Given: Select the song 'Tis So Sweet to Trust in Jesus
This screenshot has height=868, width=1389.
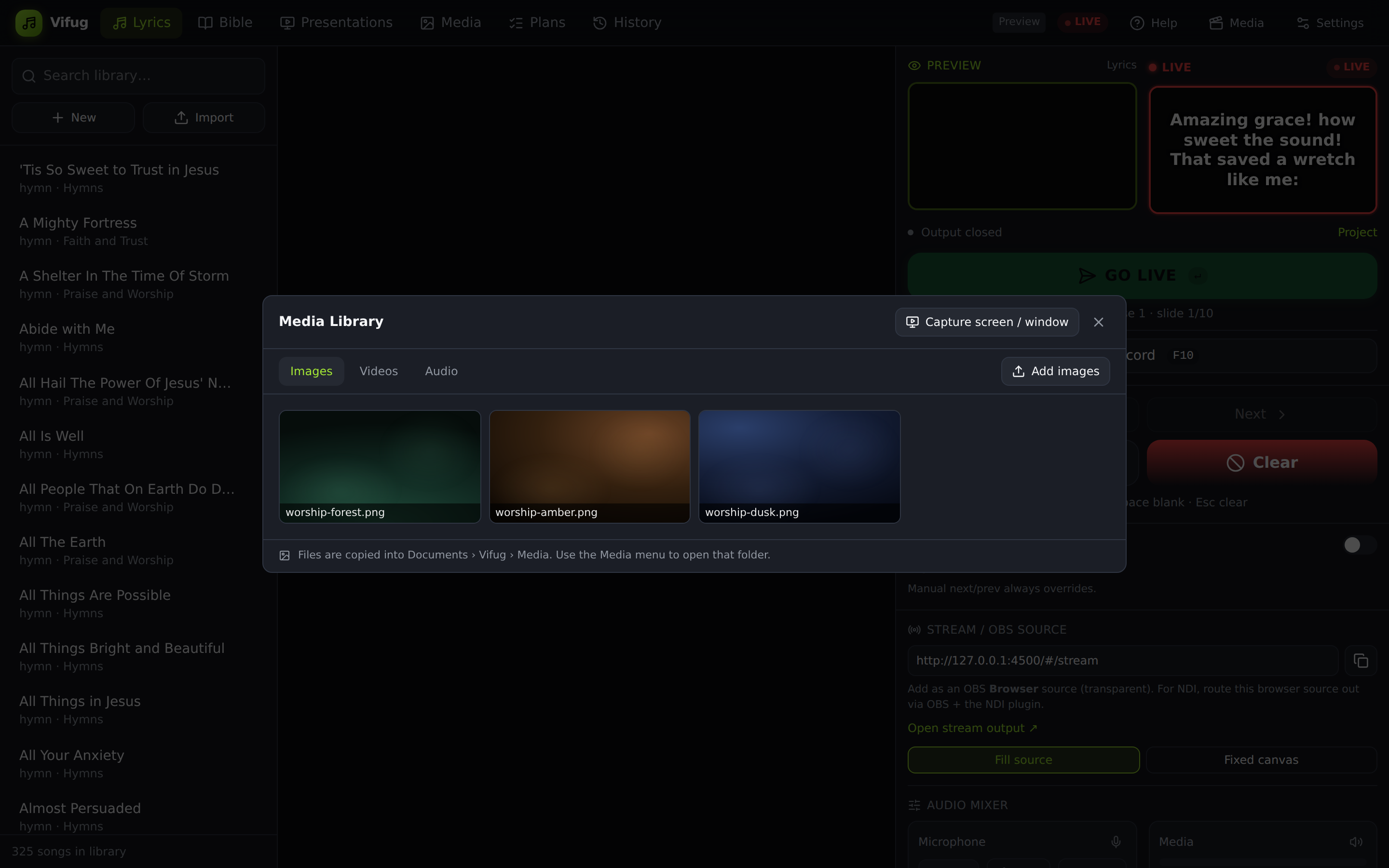Looking at the screenshot, I should click(x=138, y=178).
